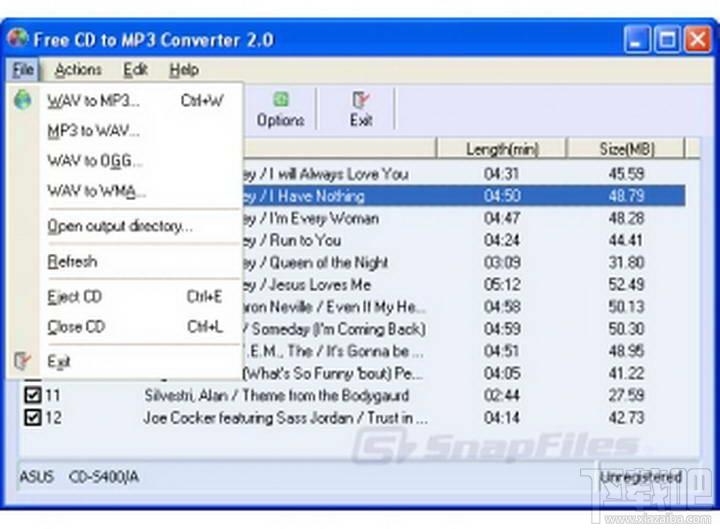Click the exit icon in File menu

[22, 361]
